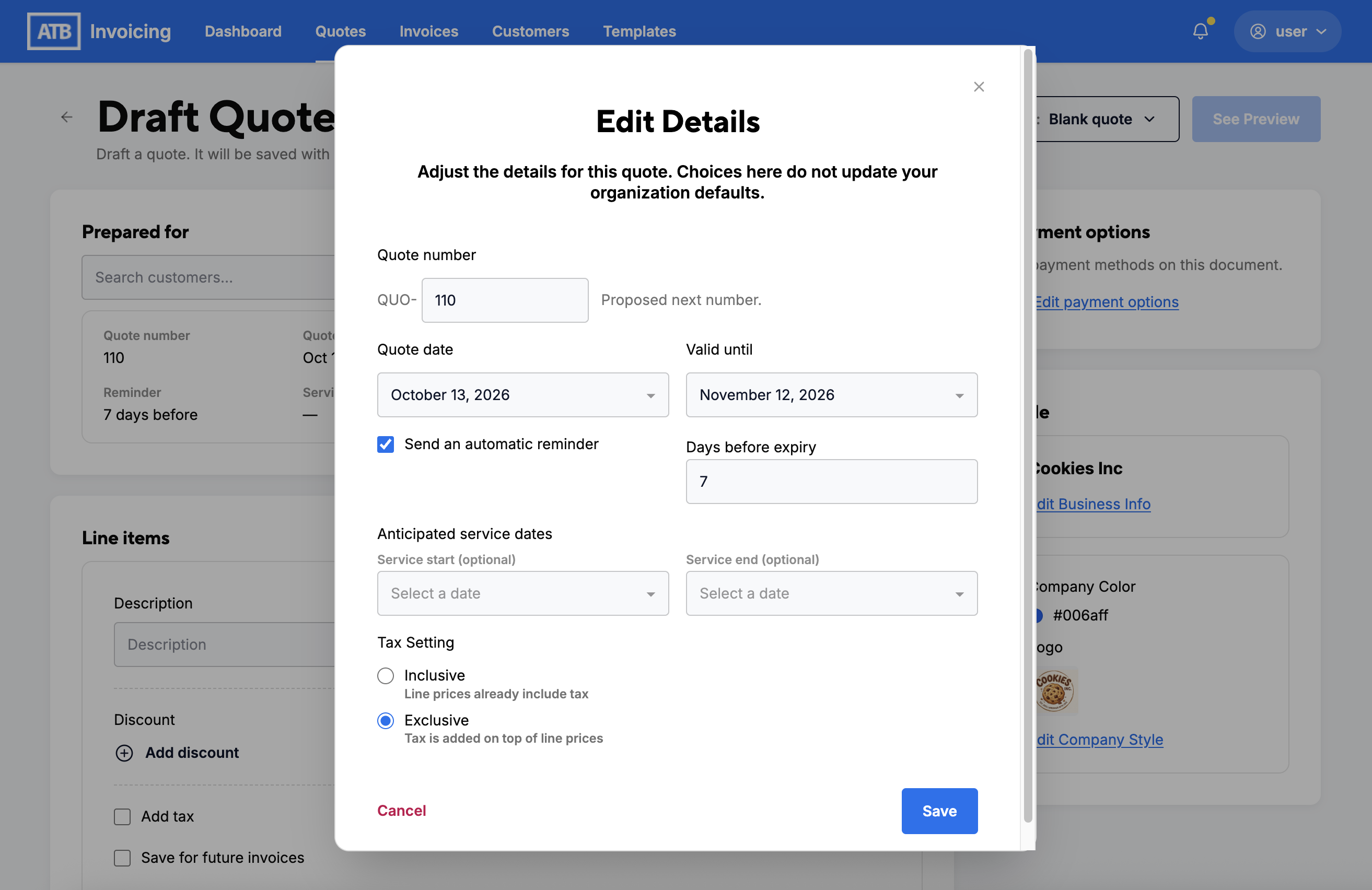Open the Service start date picker
The width and height of the screenshot is (1372, 890).
coord(523,593)
